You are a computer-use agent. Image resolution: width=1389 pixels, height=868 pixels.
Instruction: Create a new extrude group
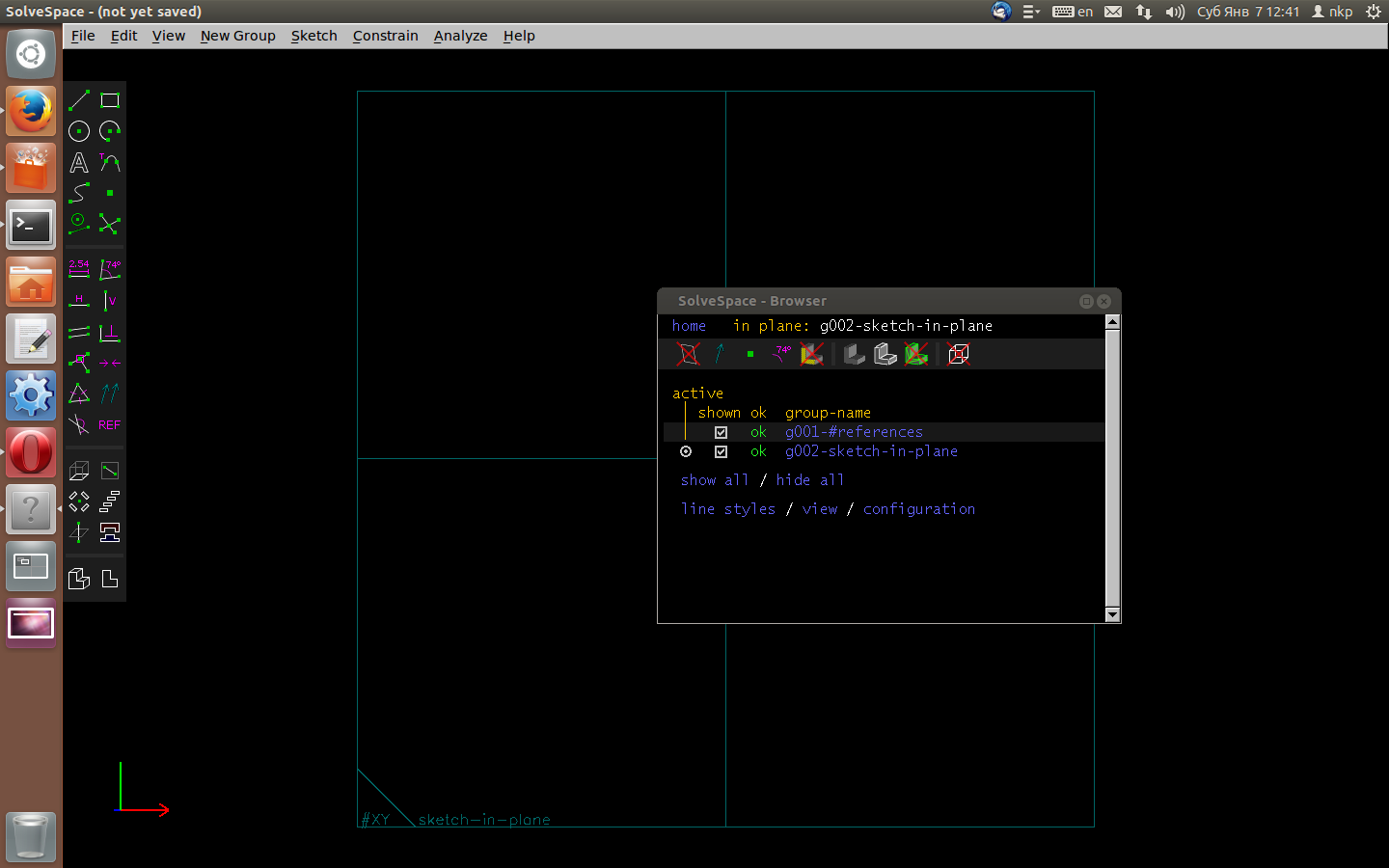tap(79, 471)
